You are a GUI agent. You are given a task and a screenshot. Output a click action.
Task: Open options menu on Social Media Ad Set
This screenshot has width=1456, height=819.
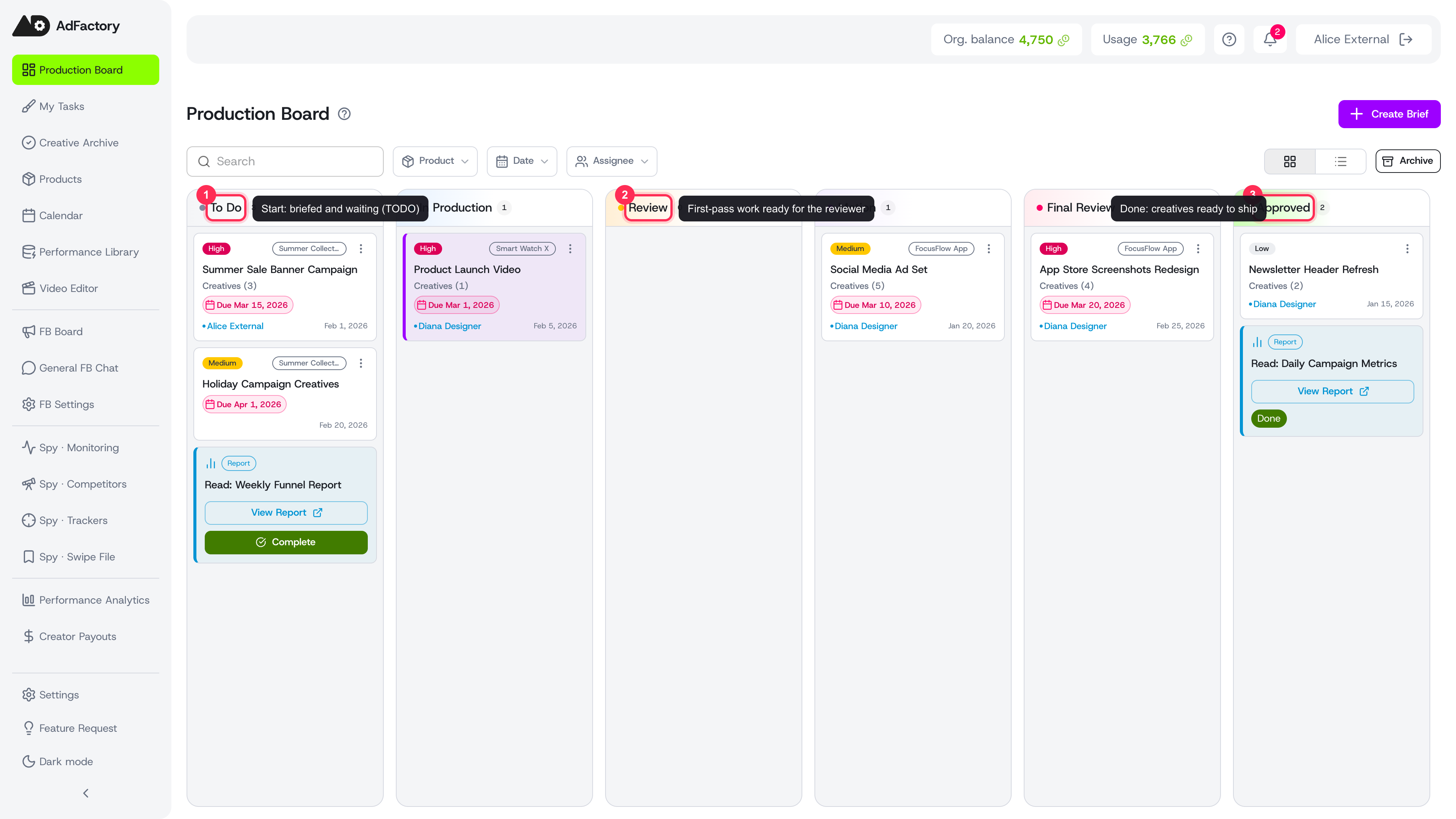(x=988, y=249)
